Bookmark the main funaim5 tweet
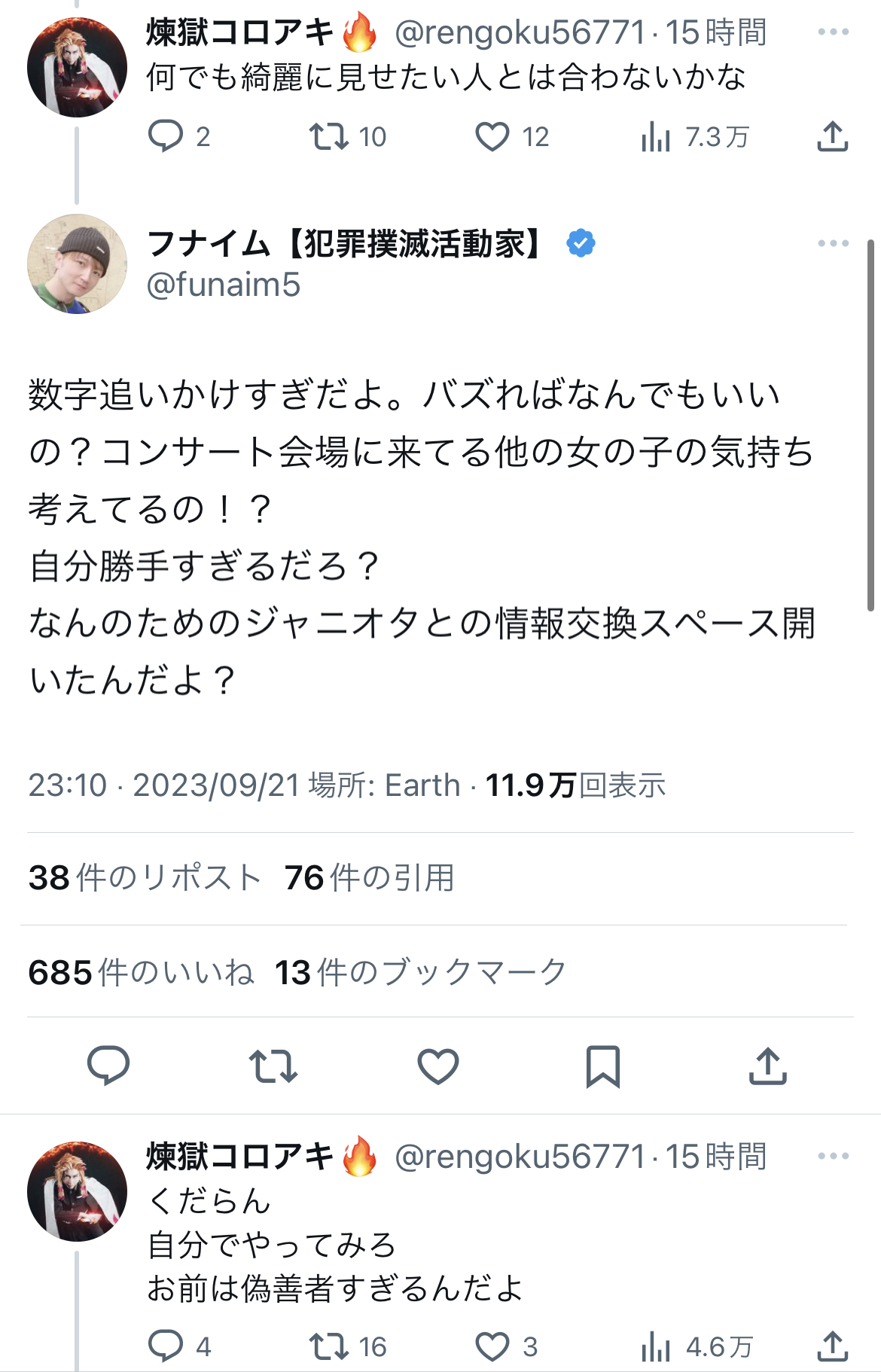This screenshot has height=1372, width=881. pyautogui.click(x=603, y=1066)
